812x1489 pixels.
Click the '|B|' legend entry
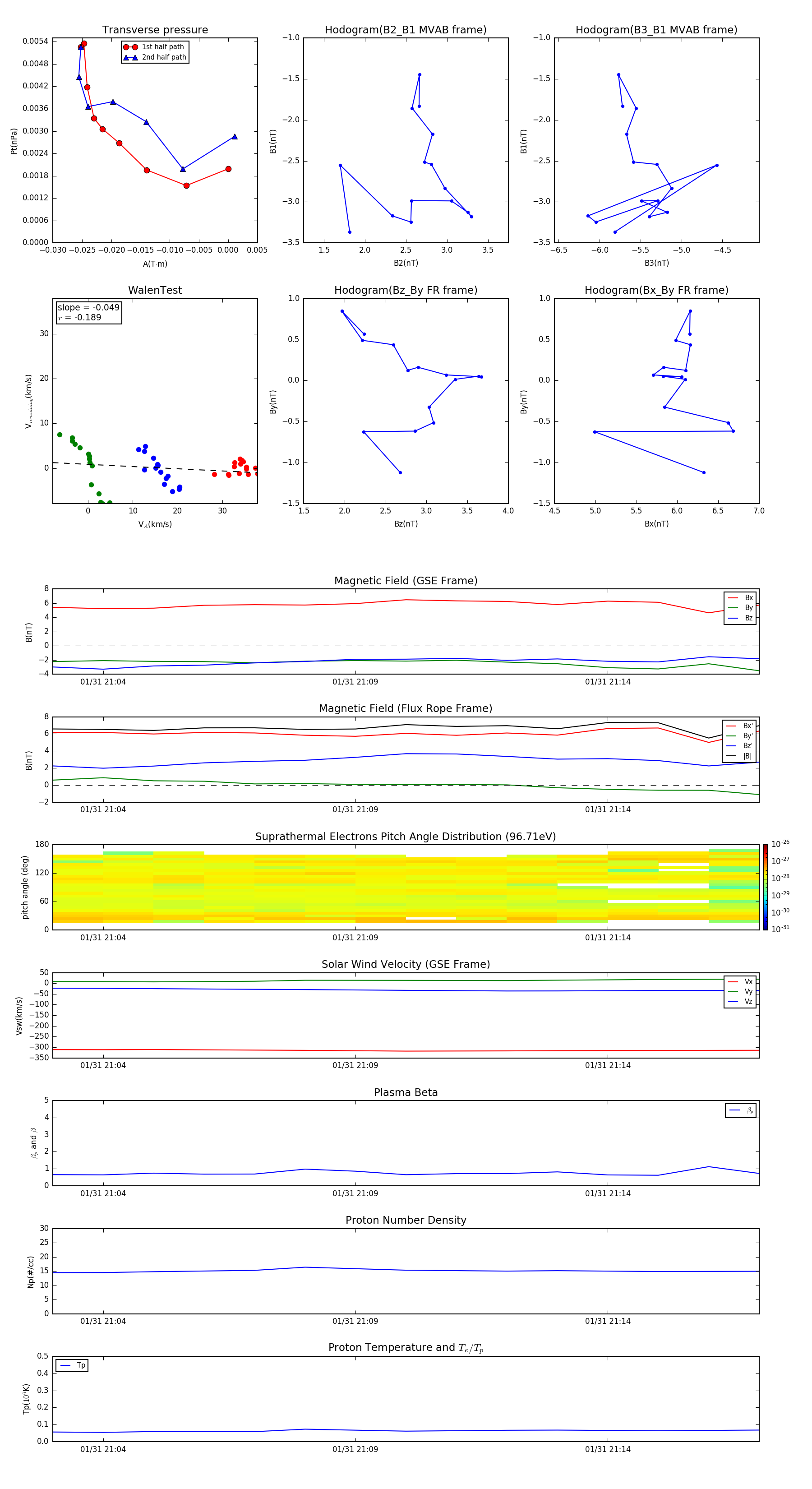pos(740,756)
